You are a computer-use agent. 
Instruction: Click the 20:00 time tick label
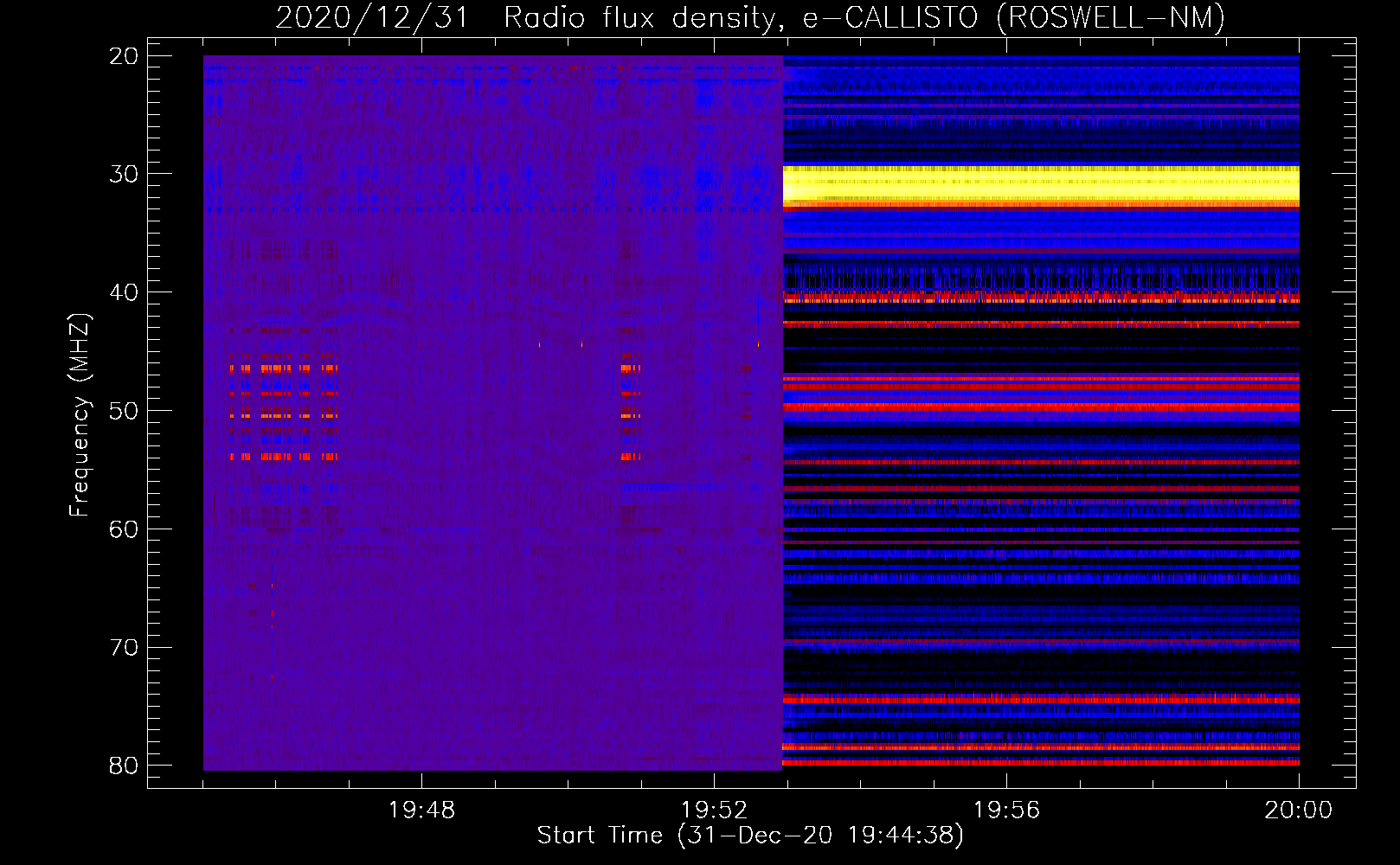coord(1298,811)
